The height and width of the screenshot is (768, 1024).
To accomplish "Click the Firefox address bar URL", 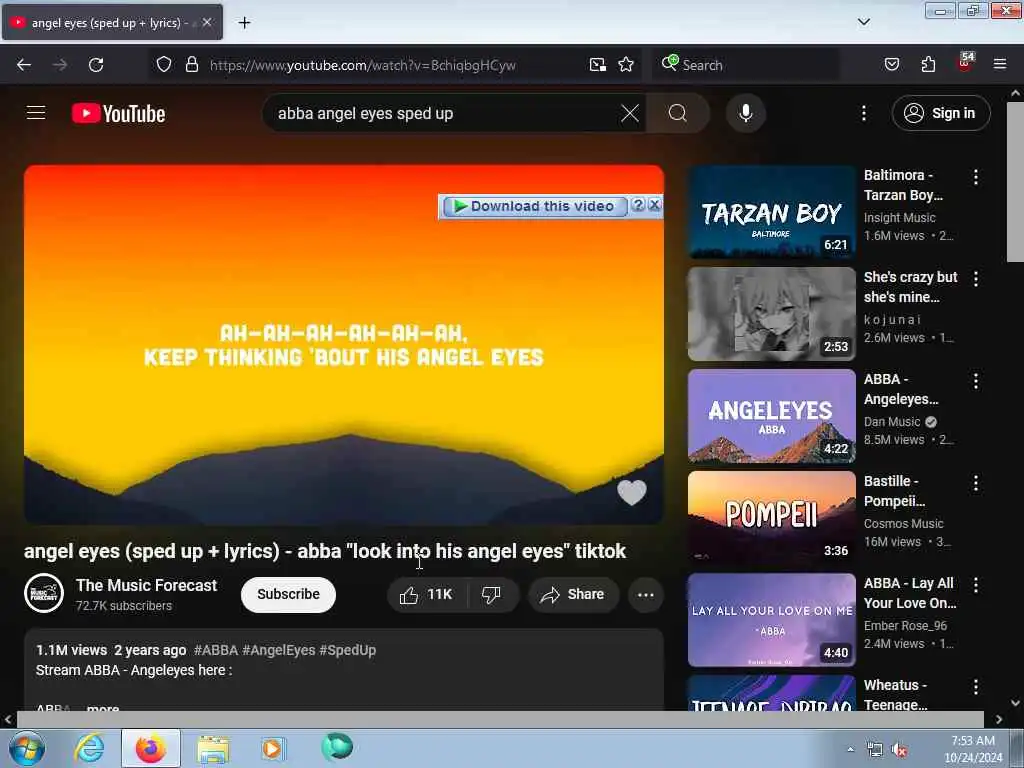I will coord(362,65).
